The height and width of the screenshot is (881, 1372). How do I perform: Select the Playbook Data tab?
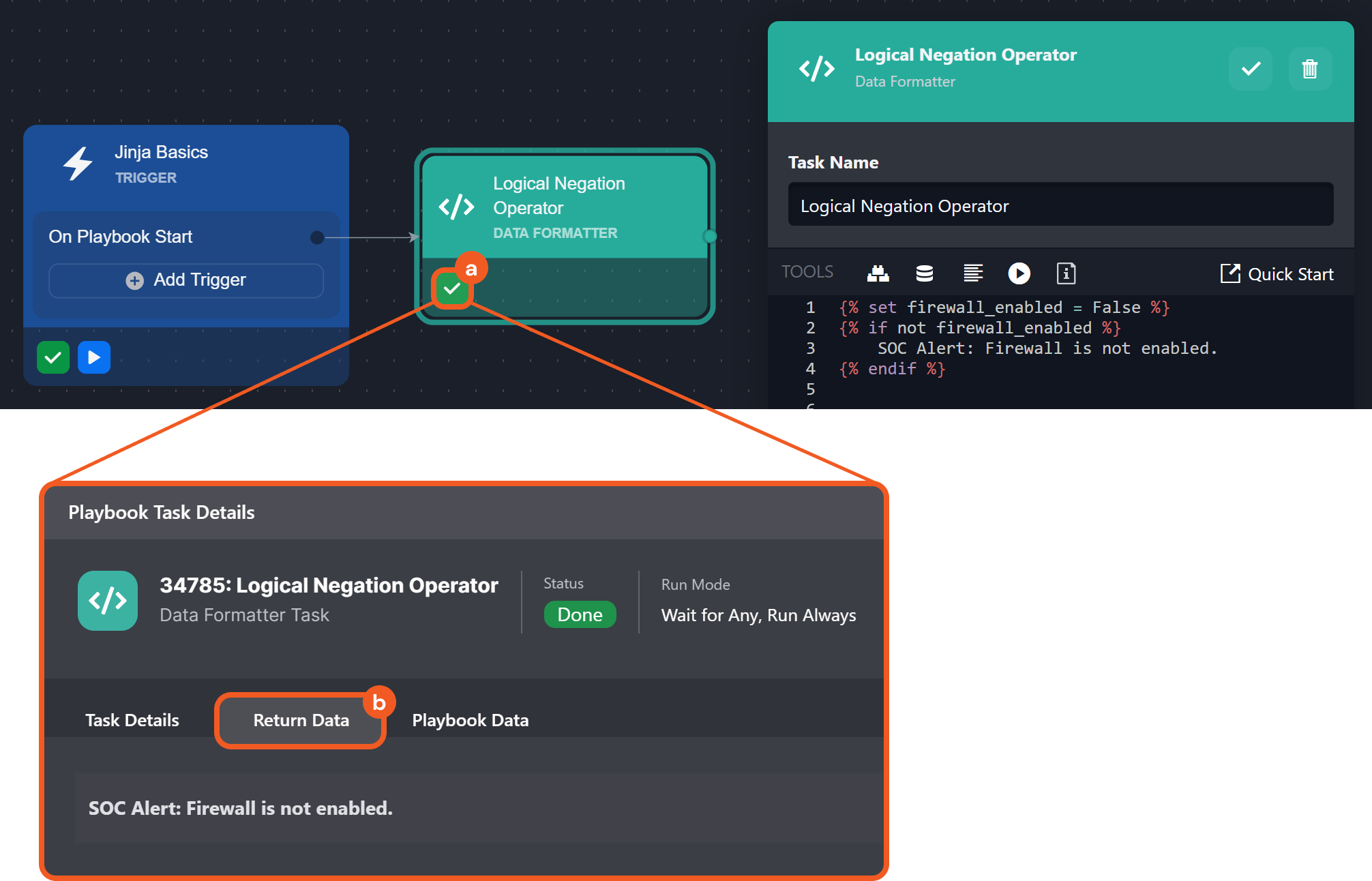(x=470, y=720)
